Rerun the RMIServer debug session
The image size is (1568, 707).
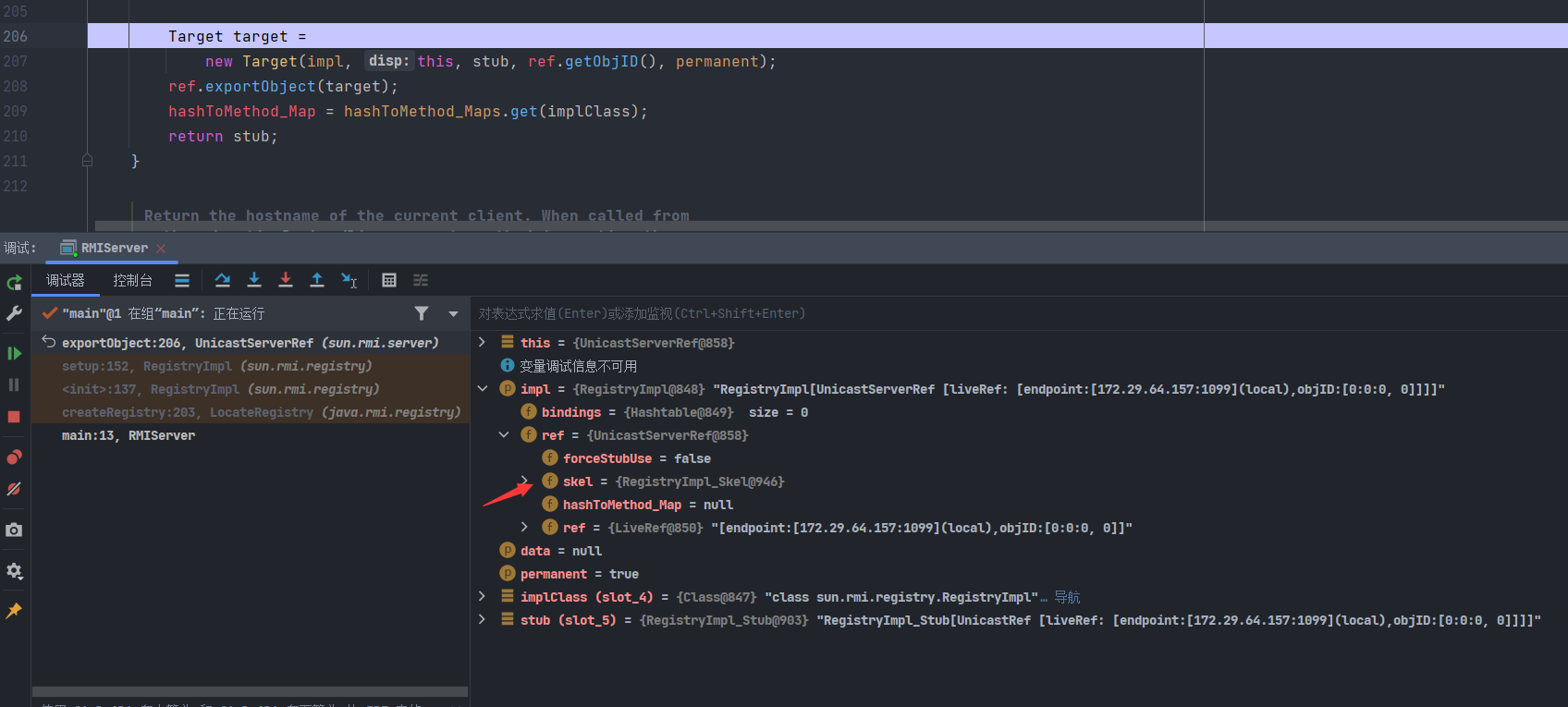(x=14, y=283)
